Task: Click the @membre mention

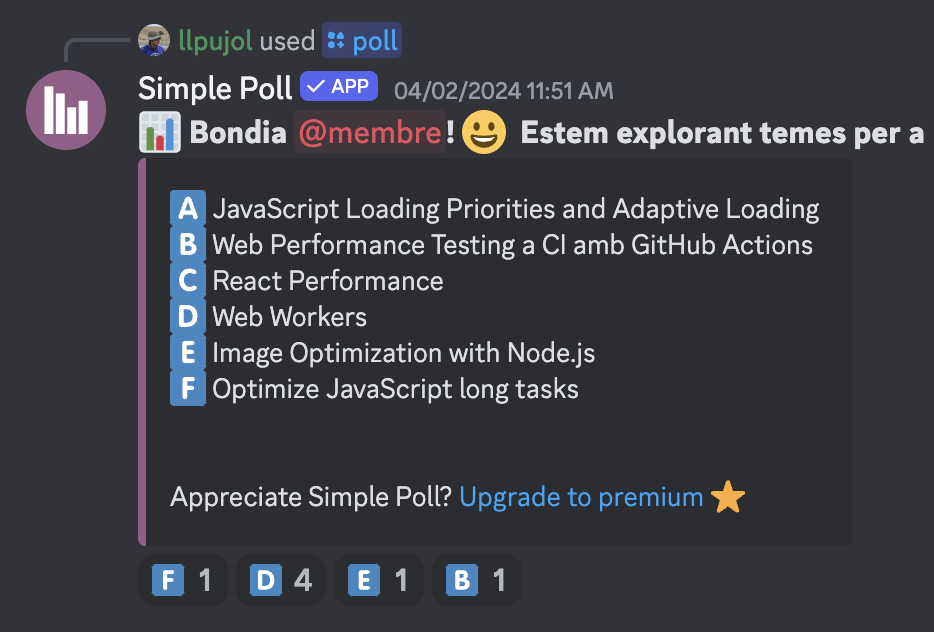Action: pyautogui.click(x=370, y=133)
